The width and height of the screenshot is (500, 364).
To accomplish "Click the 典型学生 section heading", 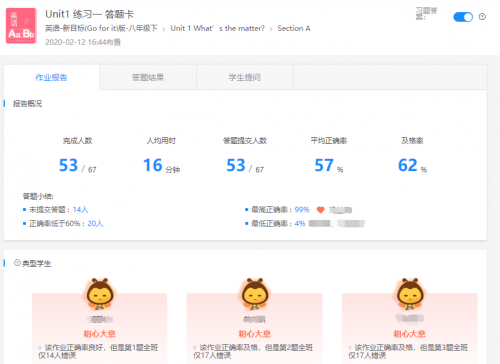I will point(37,263).
